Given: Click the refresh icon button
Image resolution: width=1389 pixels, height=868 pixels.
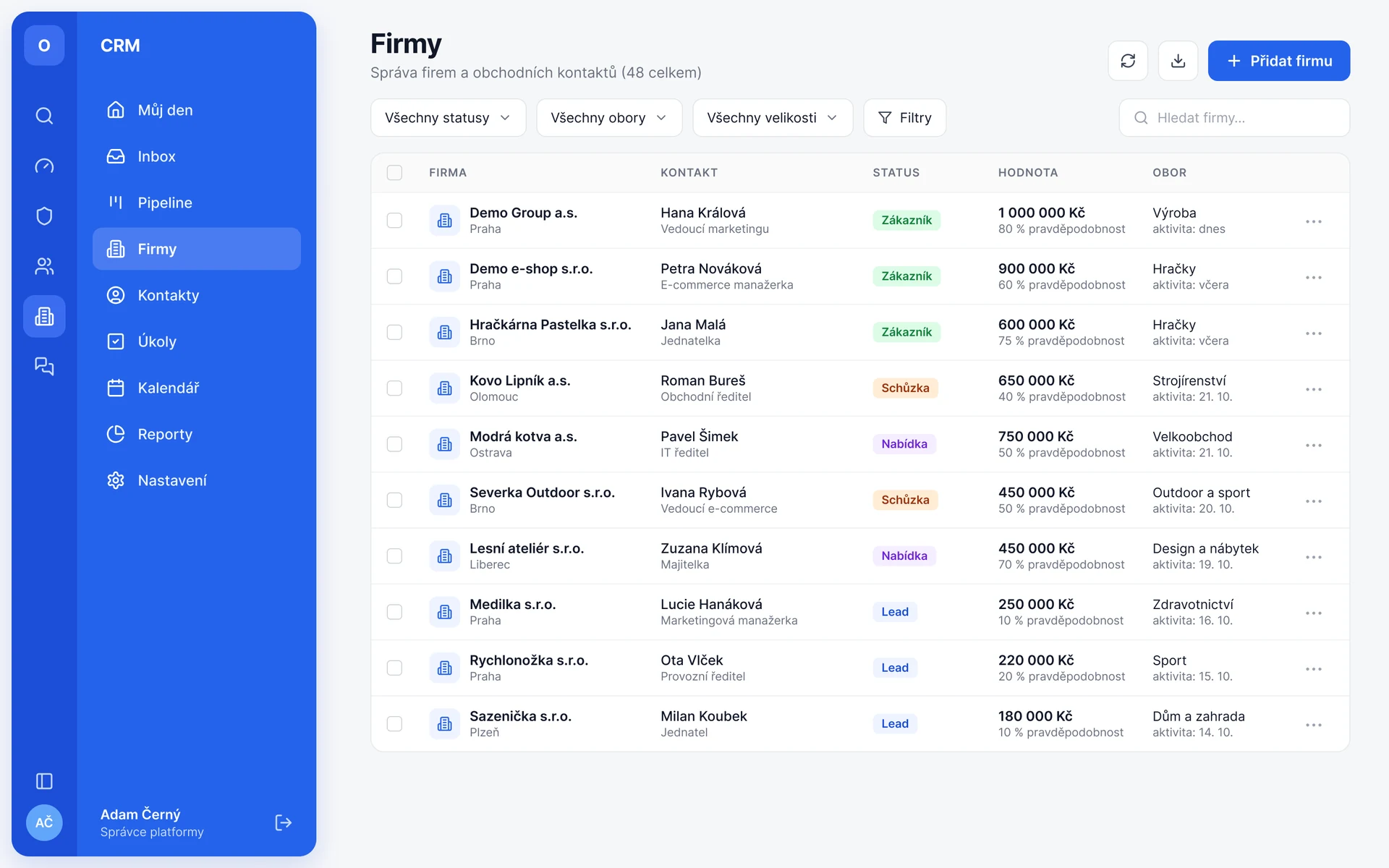Looking at the screenshot, I should tap(1128, 61).
